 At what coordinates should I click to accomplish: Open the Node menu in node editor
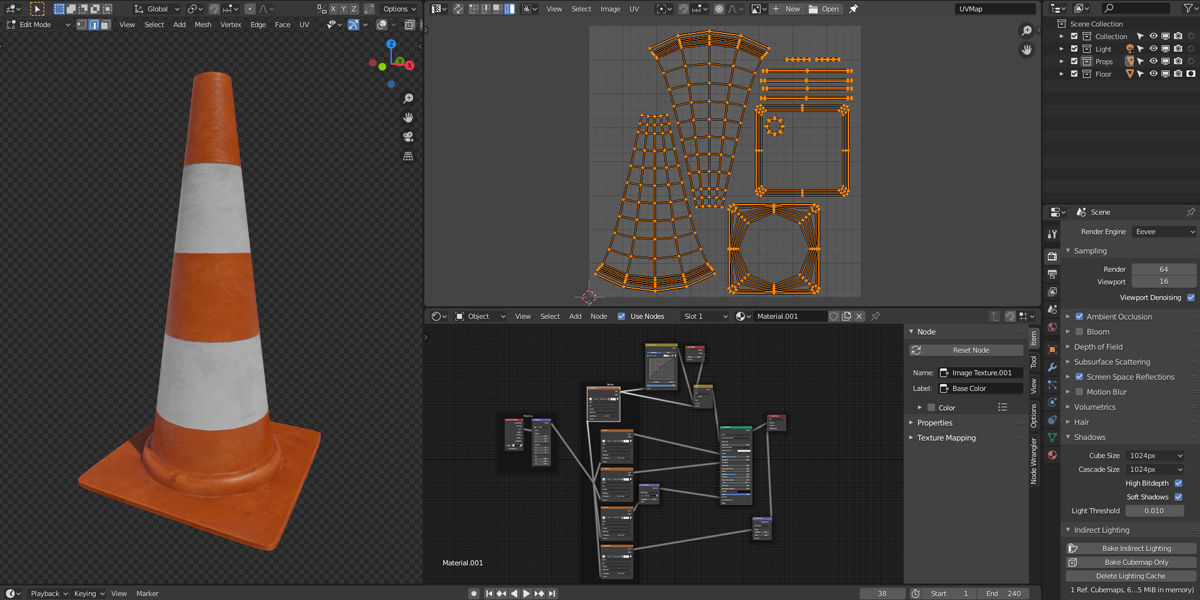[x=598, y=316]
